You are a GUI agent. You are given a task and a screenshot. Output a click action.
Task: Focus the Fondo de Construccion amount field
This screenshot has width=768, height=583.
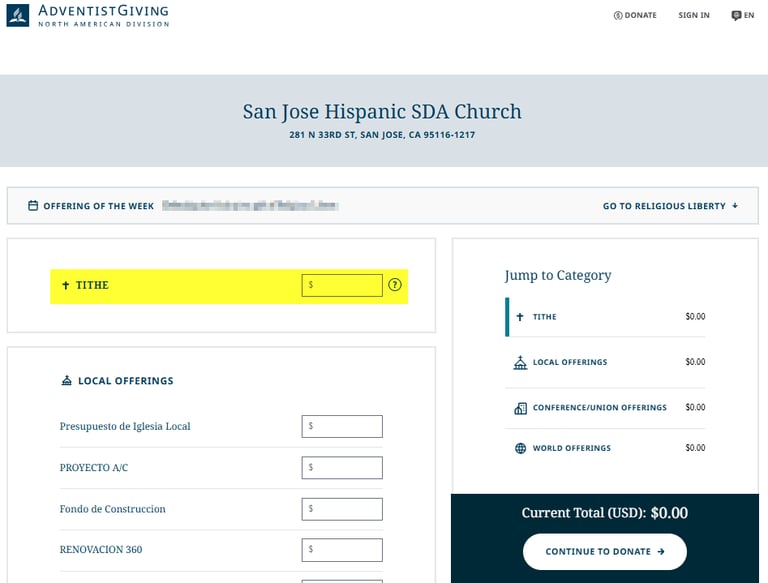(342, 509)
